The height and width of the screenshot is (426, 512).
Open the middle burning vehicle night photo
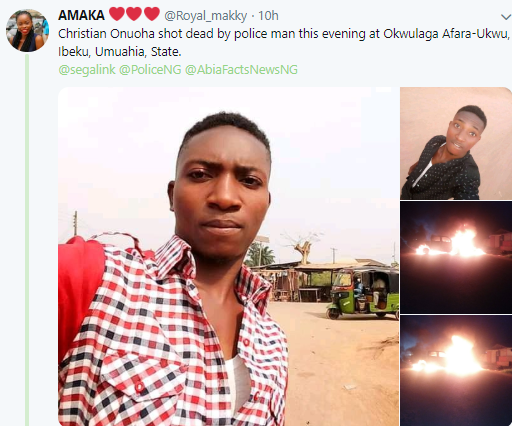pos(456,257)
